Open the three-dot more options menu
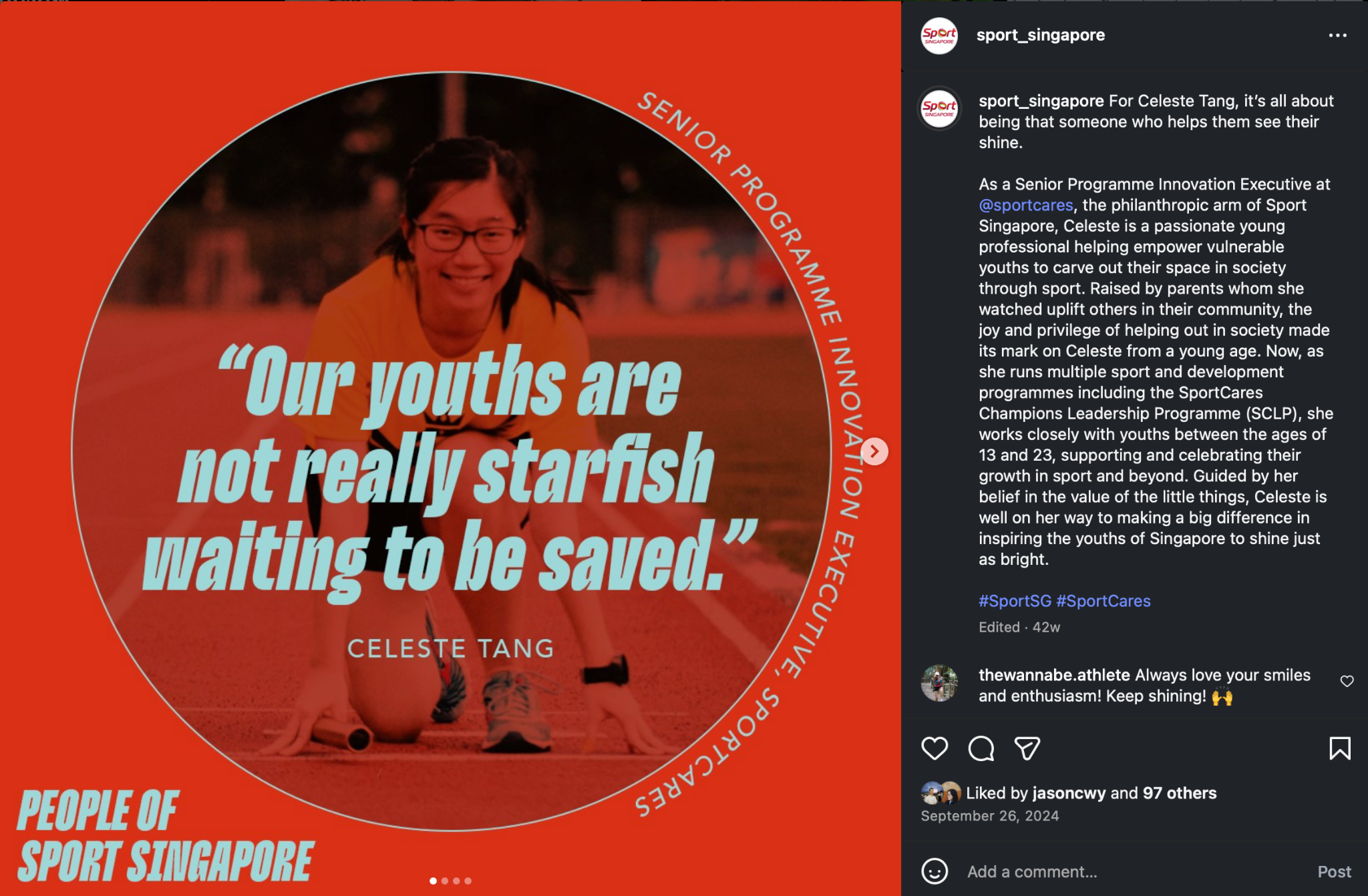 (1337, 35)
